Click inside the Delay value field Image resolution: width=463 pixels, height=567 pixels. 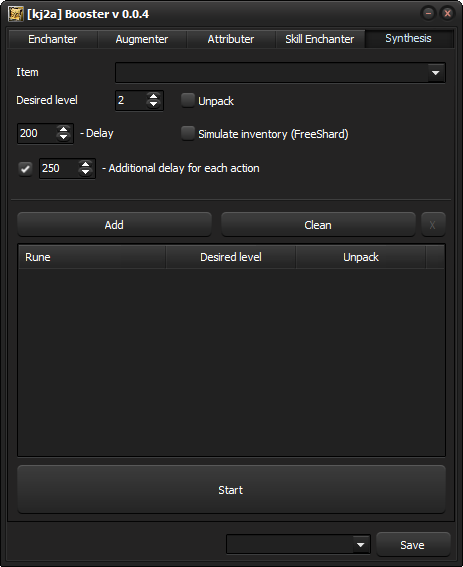click(x=37, y=133)
